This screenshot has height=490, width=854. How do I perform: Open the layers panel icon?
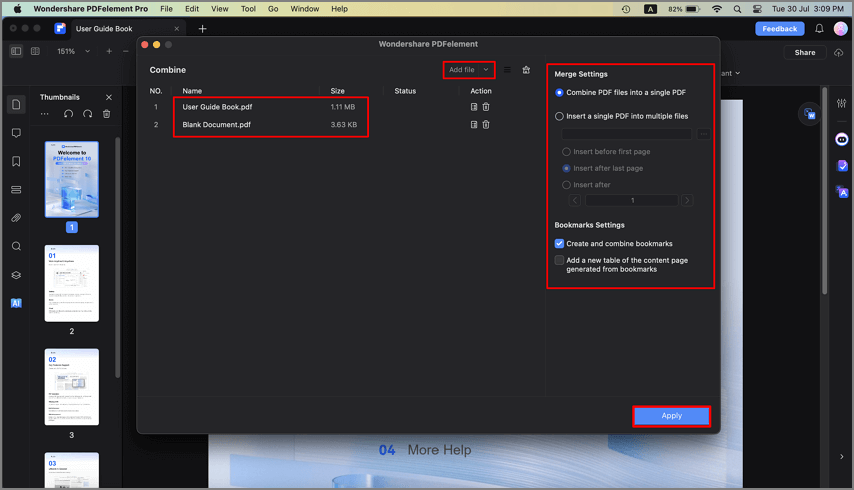click(16, 275)
